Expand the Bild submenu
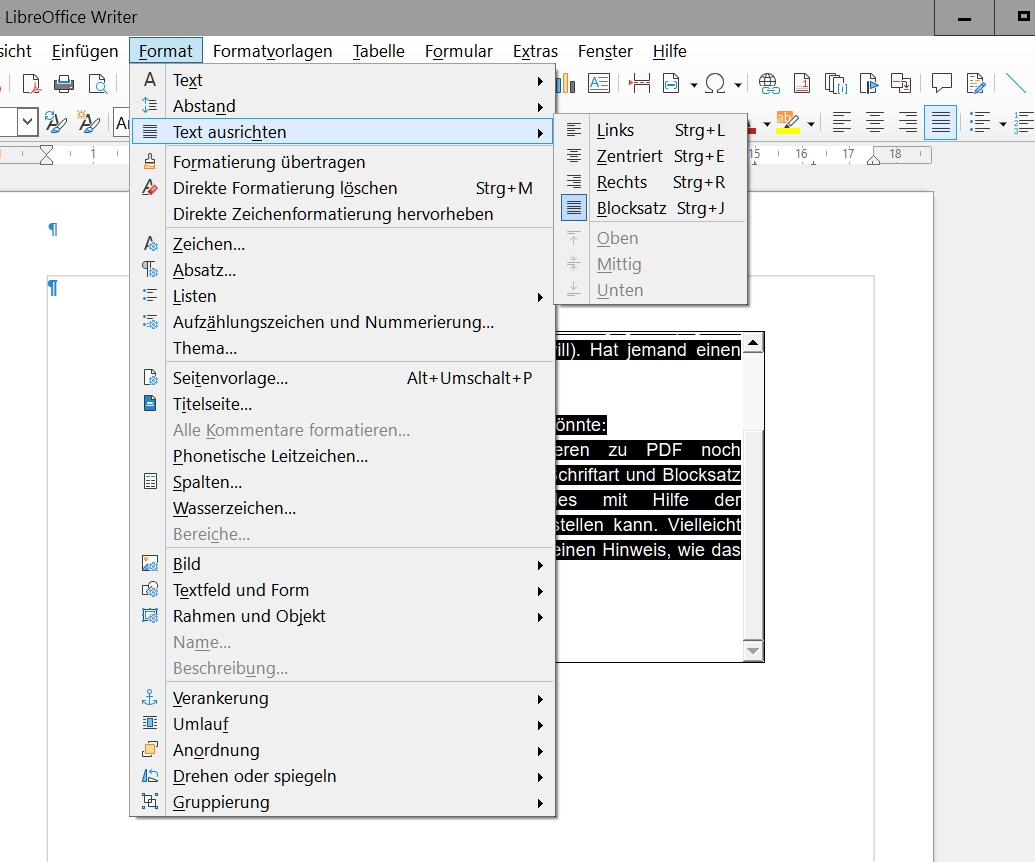The height and width of the screenshot is (862, 1035). click(343, 564)
